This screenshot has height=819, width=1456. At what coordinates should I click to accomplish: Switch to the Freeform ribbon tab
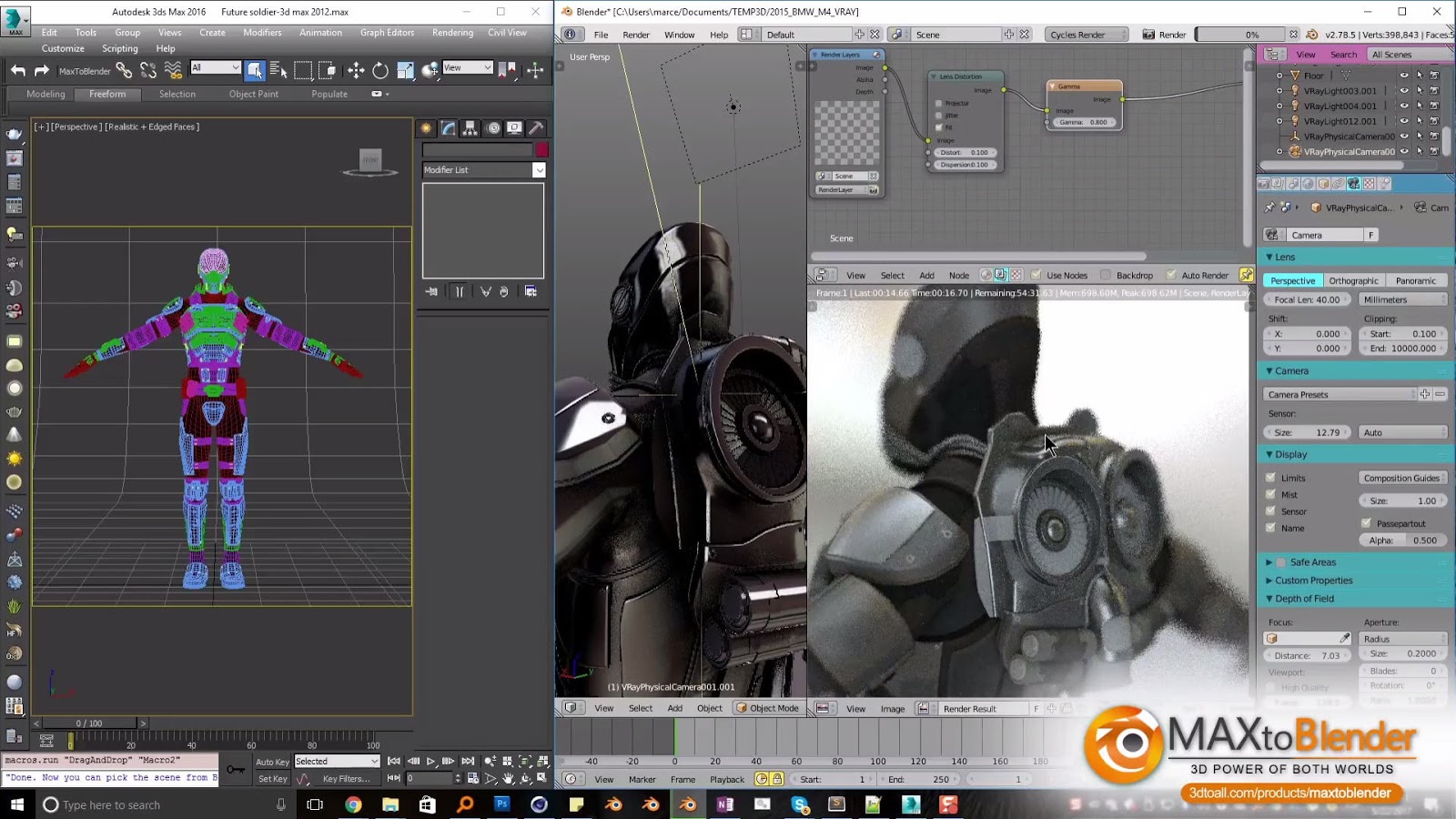click(108, 94)
